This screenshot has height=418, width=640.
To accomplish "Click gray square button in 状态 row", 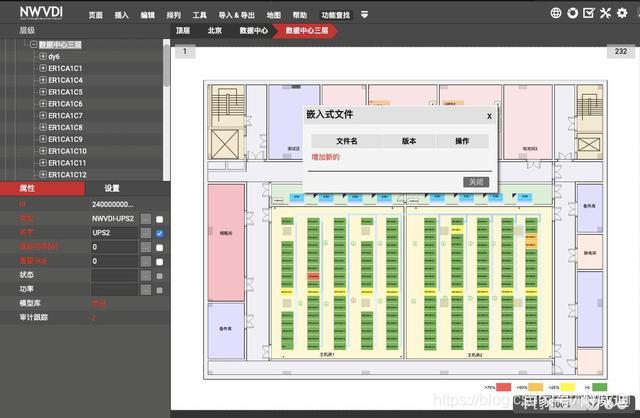I will coord(146,276).
